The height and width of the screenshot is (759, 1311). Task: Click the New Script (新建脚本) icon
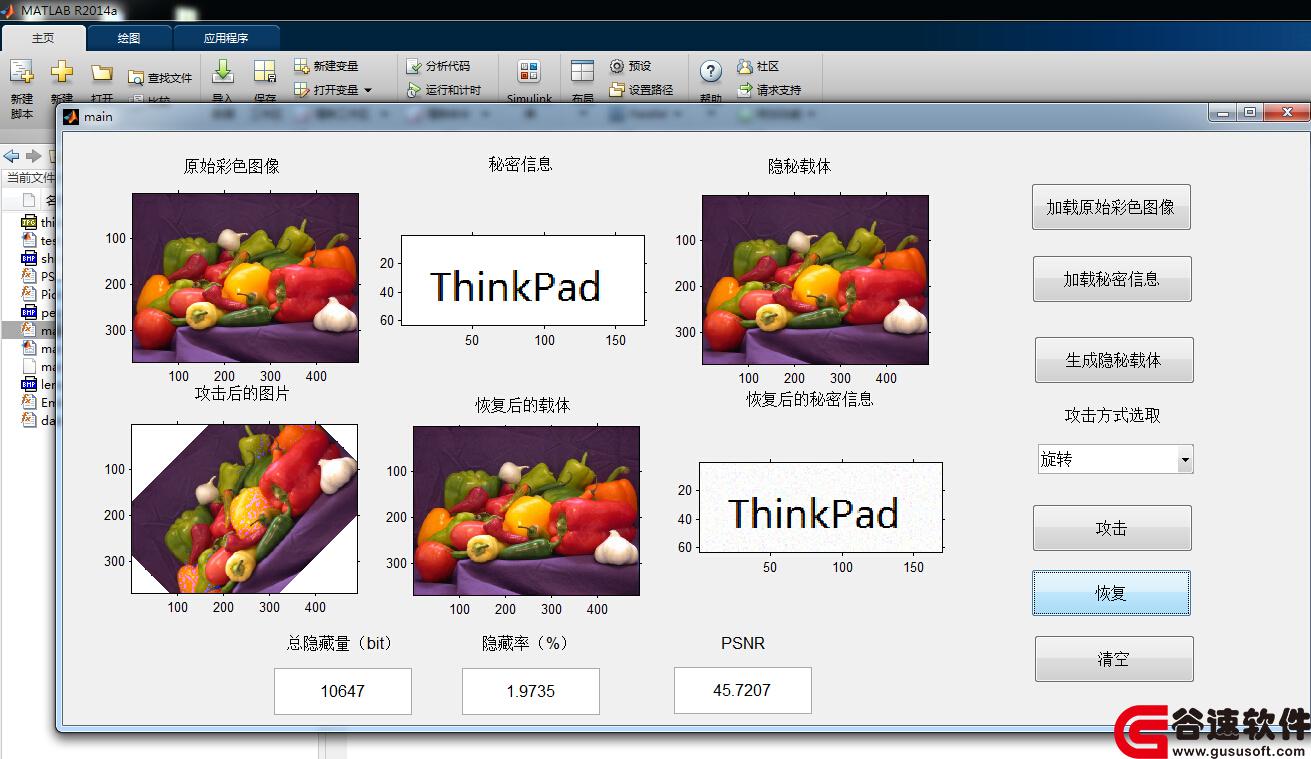21,72
